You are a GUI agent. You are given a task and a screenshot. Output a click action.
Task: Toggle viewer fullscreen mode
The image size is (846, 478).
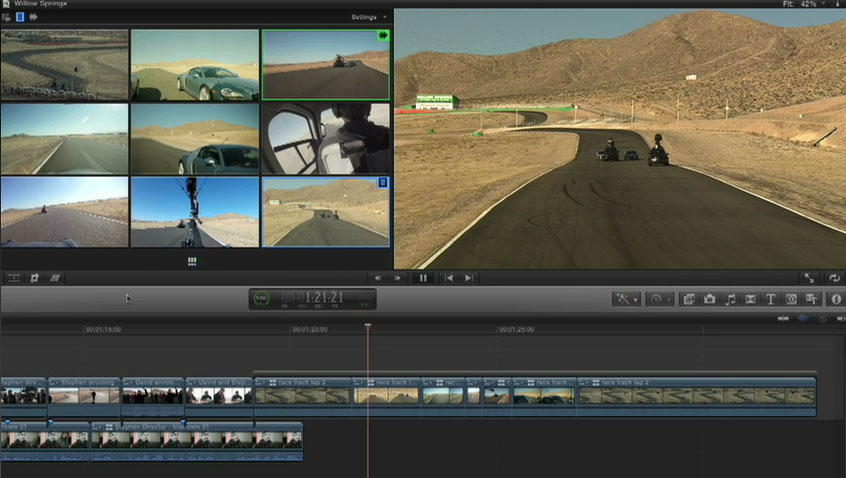pyautogui.click(x=808, y=278)
